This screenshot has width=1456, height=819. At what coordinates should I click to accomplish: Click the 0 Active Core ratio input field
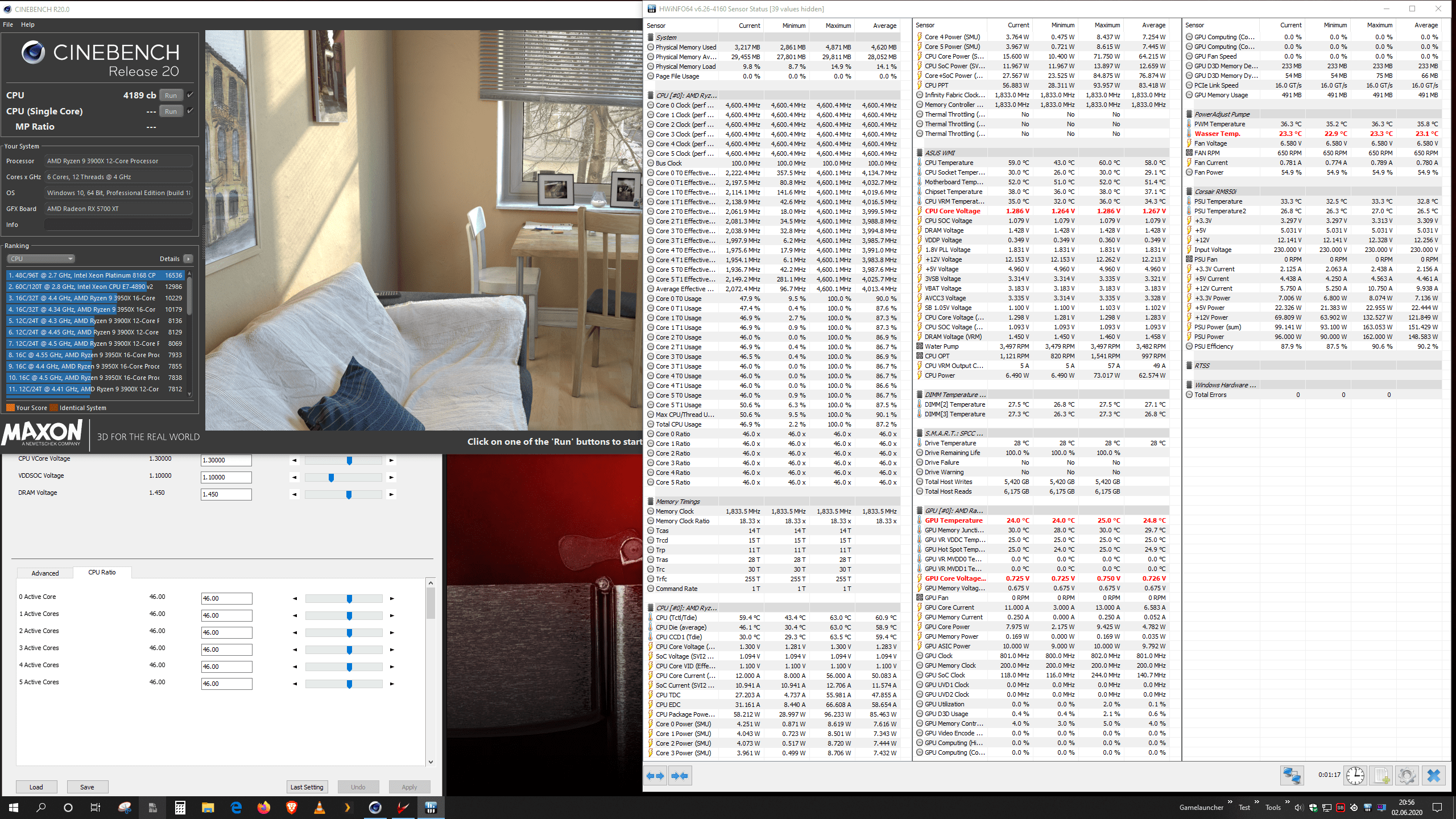tap(226, 598)
